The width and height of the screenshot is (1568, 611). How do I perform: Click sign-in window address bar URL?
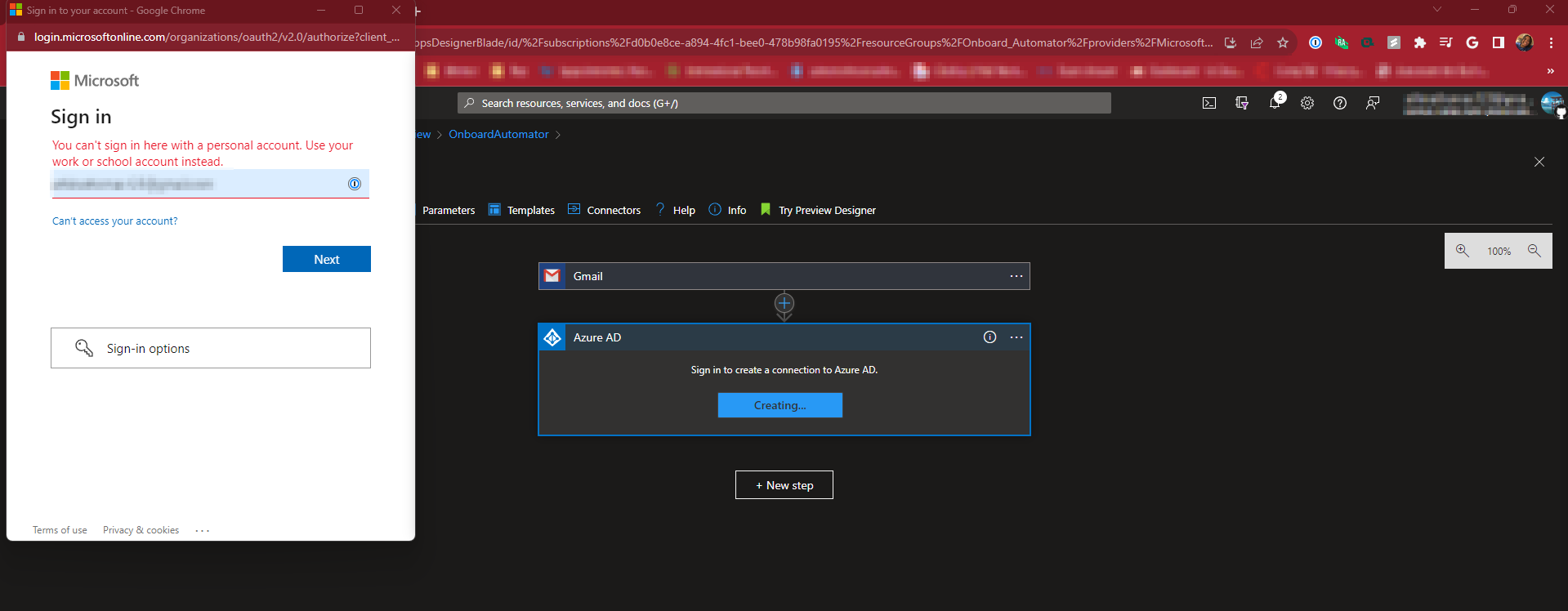217,37
